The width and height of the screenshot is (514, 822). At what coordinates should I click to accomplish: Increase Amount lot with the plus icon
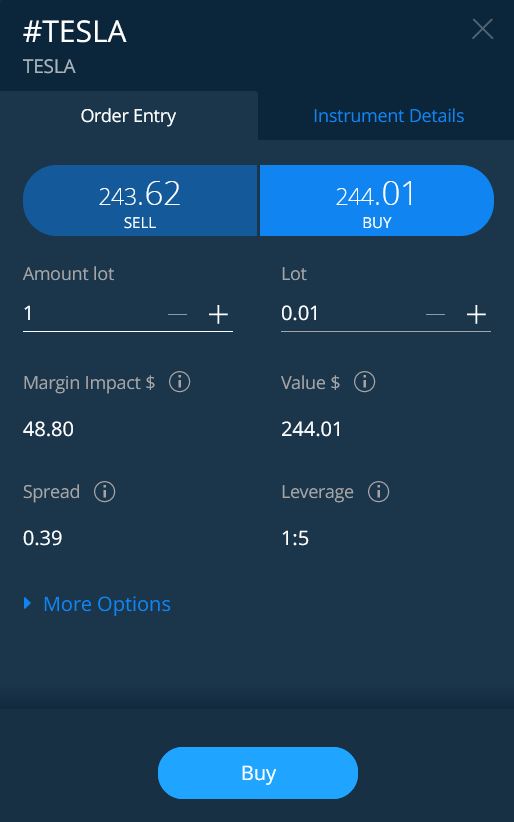coord(218,315)
